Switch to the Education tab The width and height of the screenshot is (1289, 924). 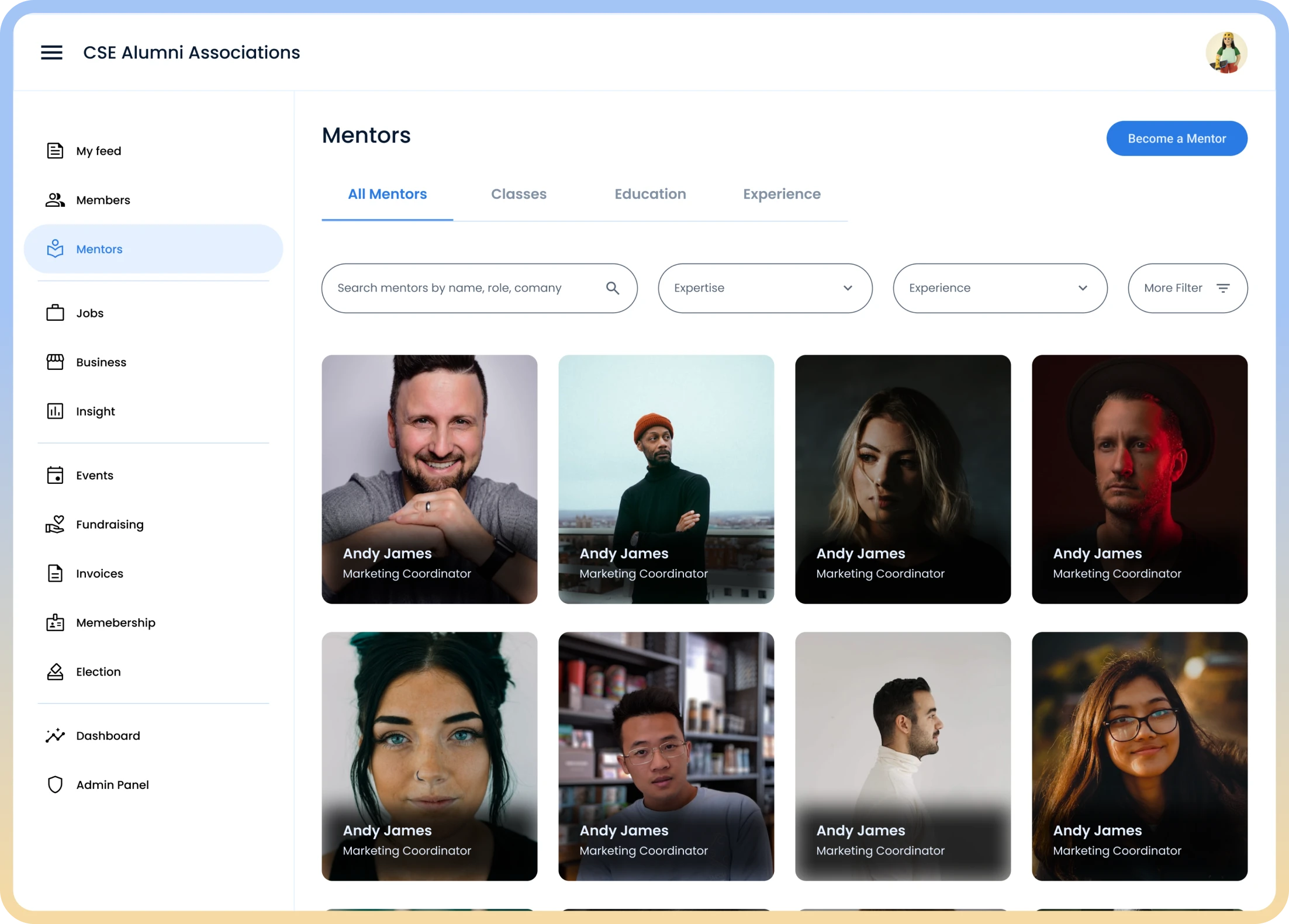(x=650, y=194)
